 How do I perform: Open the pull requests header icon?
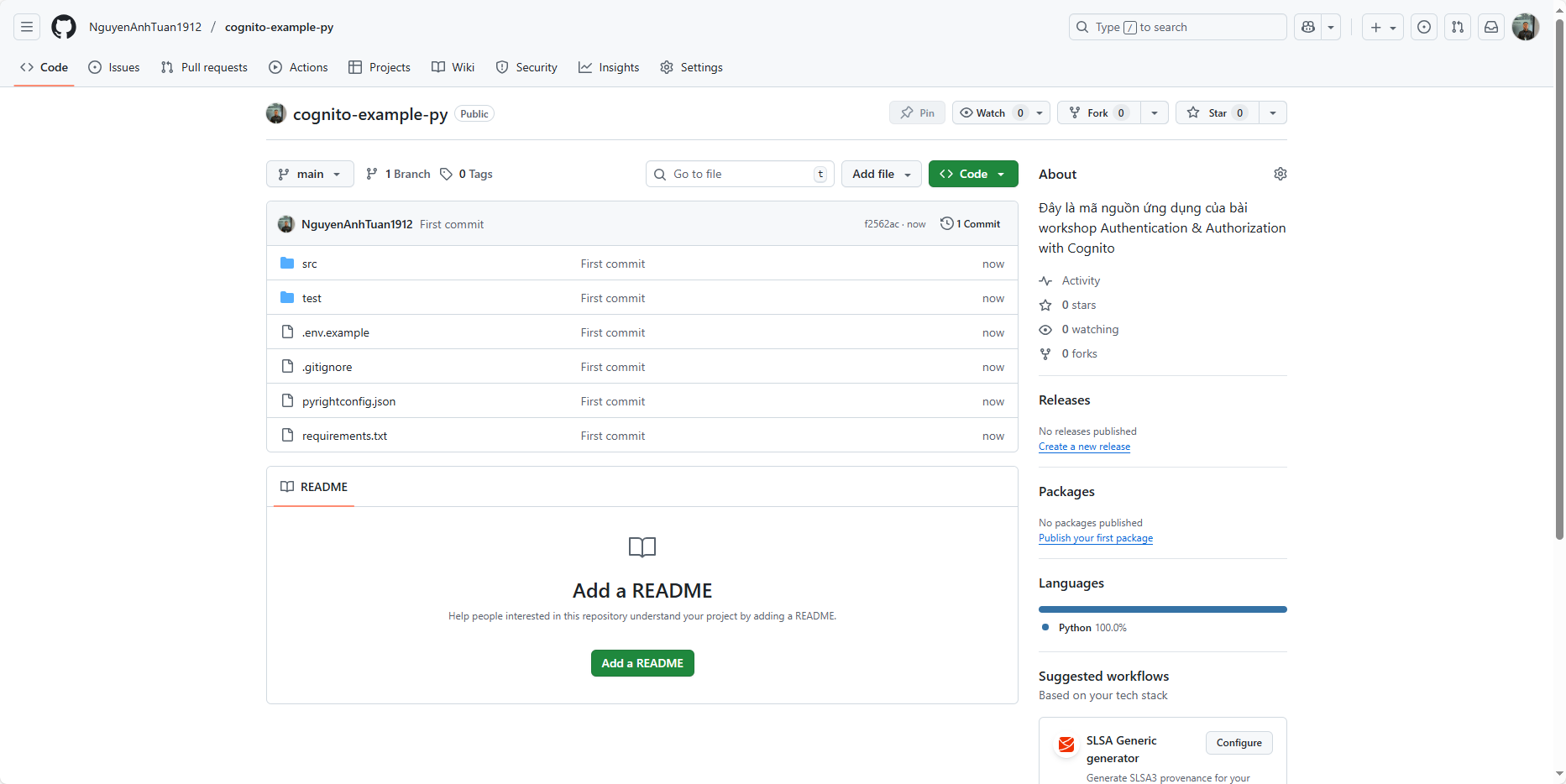click(1458, 27)
